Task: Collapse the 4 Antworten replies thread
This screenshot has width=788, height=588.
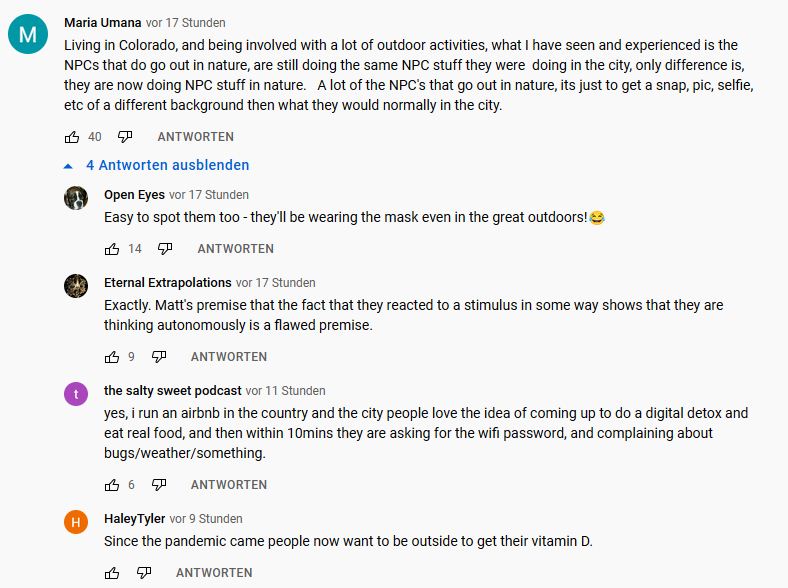Action: (x=157, y=165)
